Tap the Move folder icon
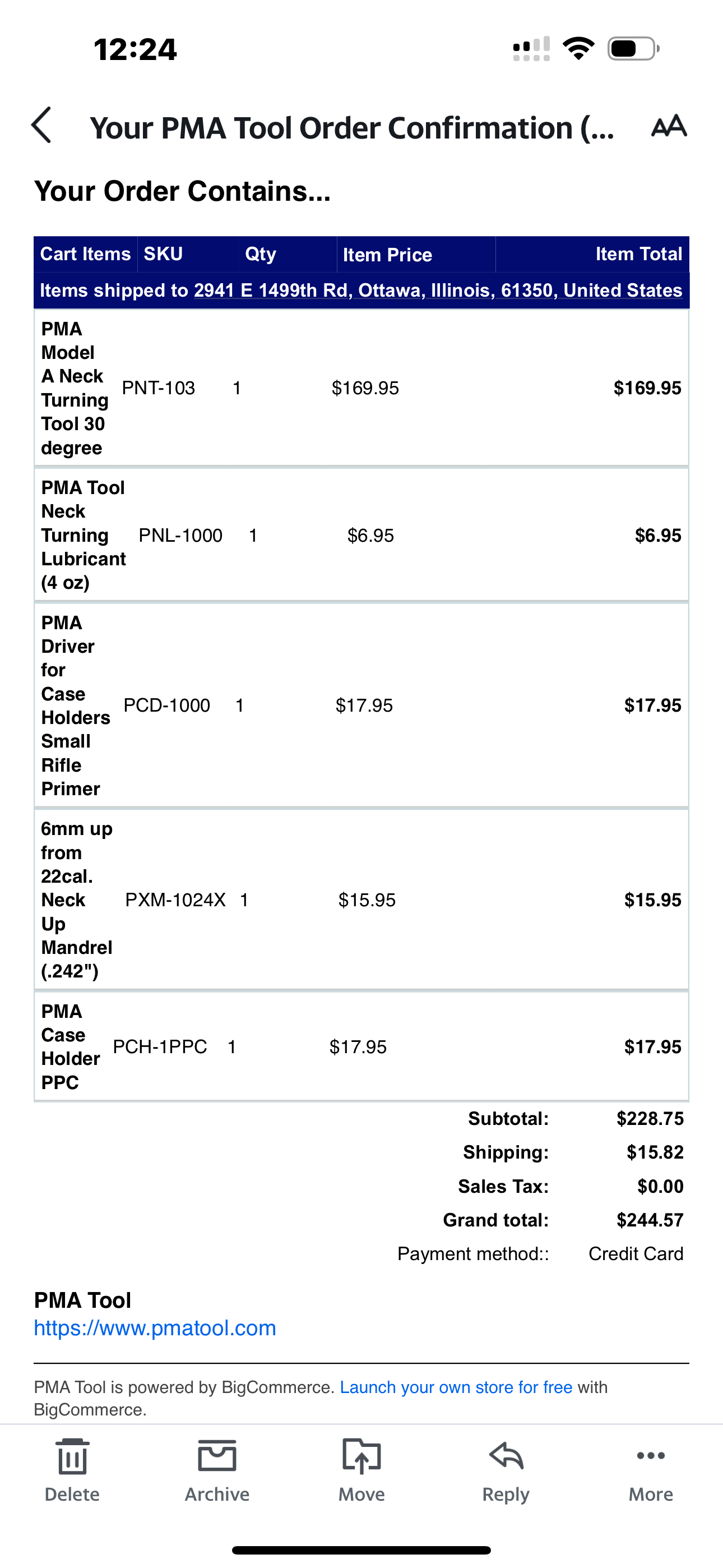 361,1456
